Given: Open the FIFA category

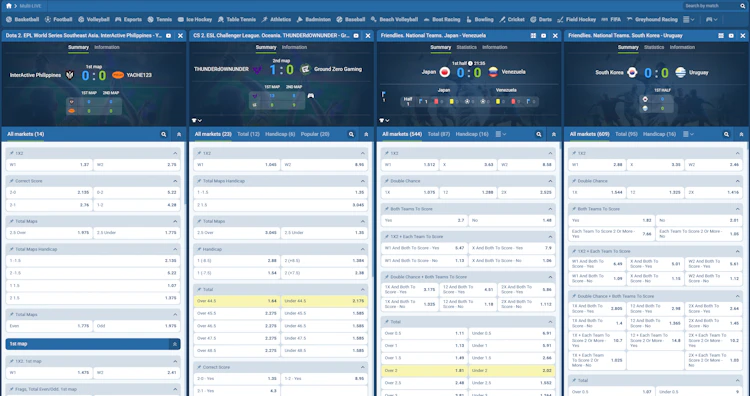Looking at the screenshot, I should coord(611,20).
